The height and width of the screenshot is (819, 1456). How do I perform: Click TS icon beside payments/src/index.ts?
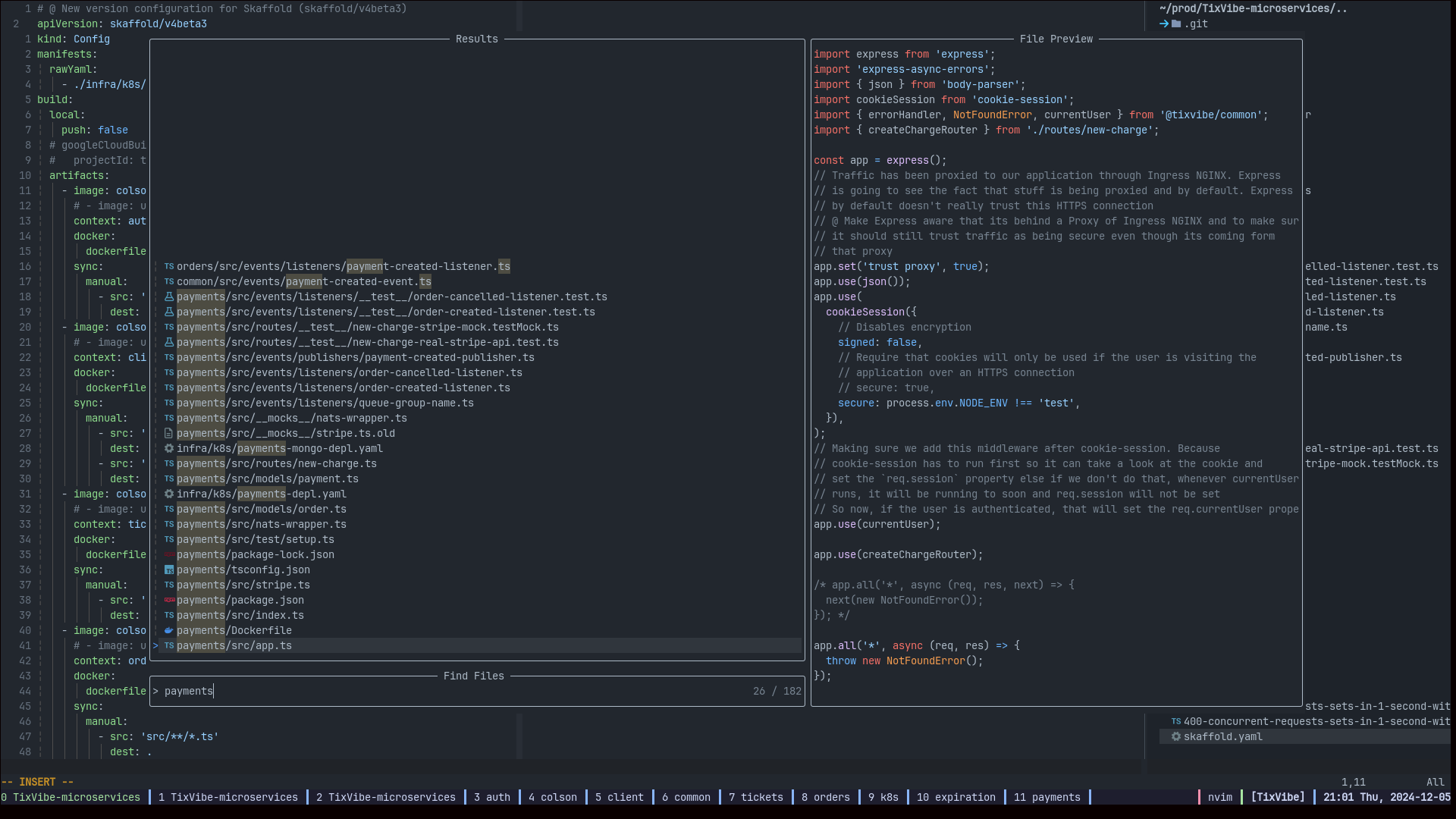click(169, 615)
